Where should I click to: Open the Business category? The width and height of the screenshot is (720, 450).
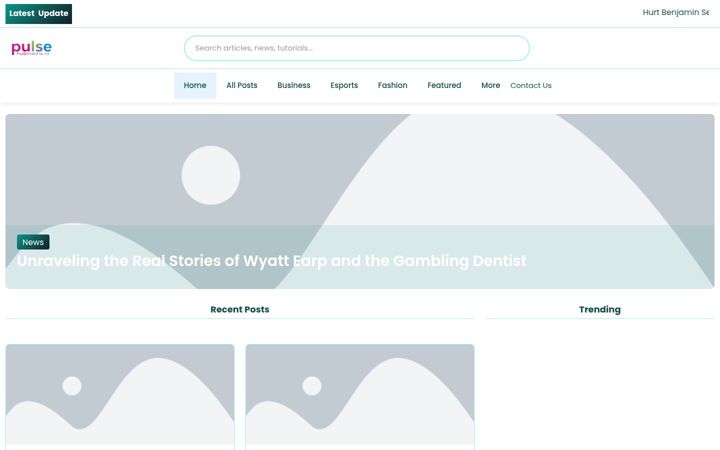coord(294,85)
